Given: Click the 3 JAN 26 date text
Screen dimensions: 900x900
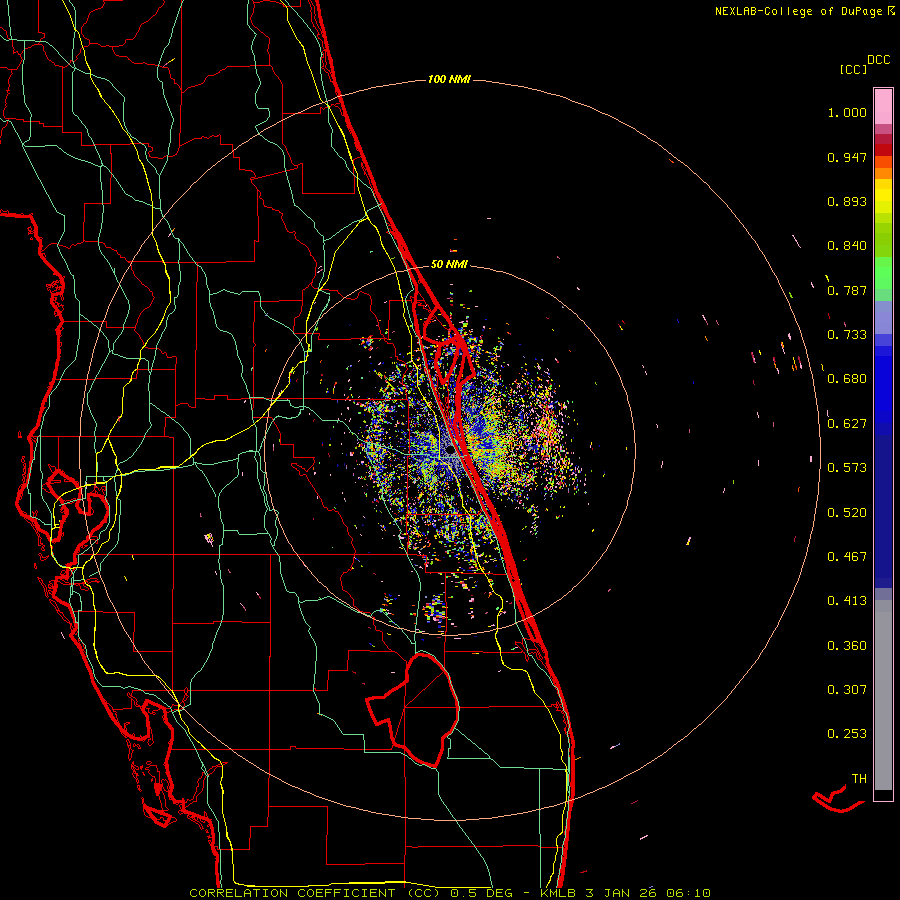Looking at the screenshot, I should [x=620, y=893].
